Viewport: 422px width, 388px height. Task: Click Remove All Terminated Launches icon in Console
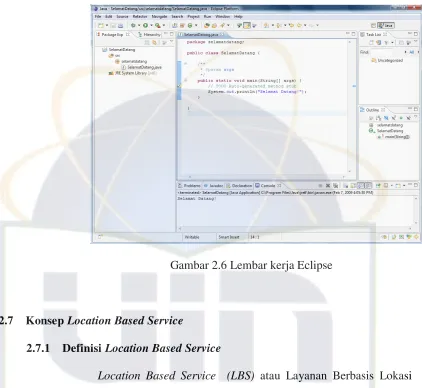(x=335, y=186)
